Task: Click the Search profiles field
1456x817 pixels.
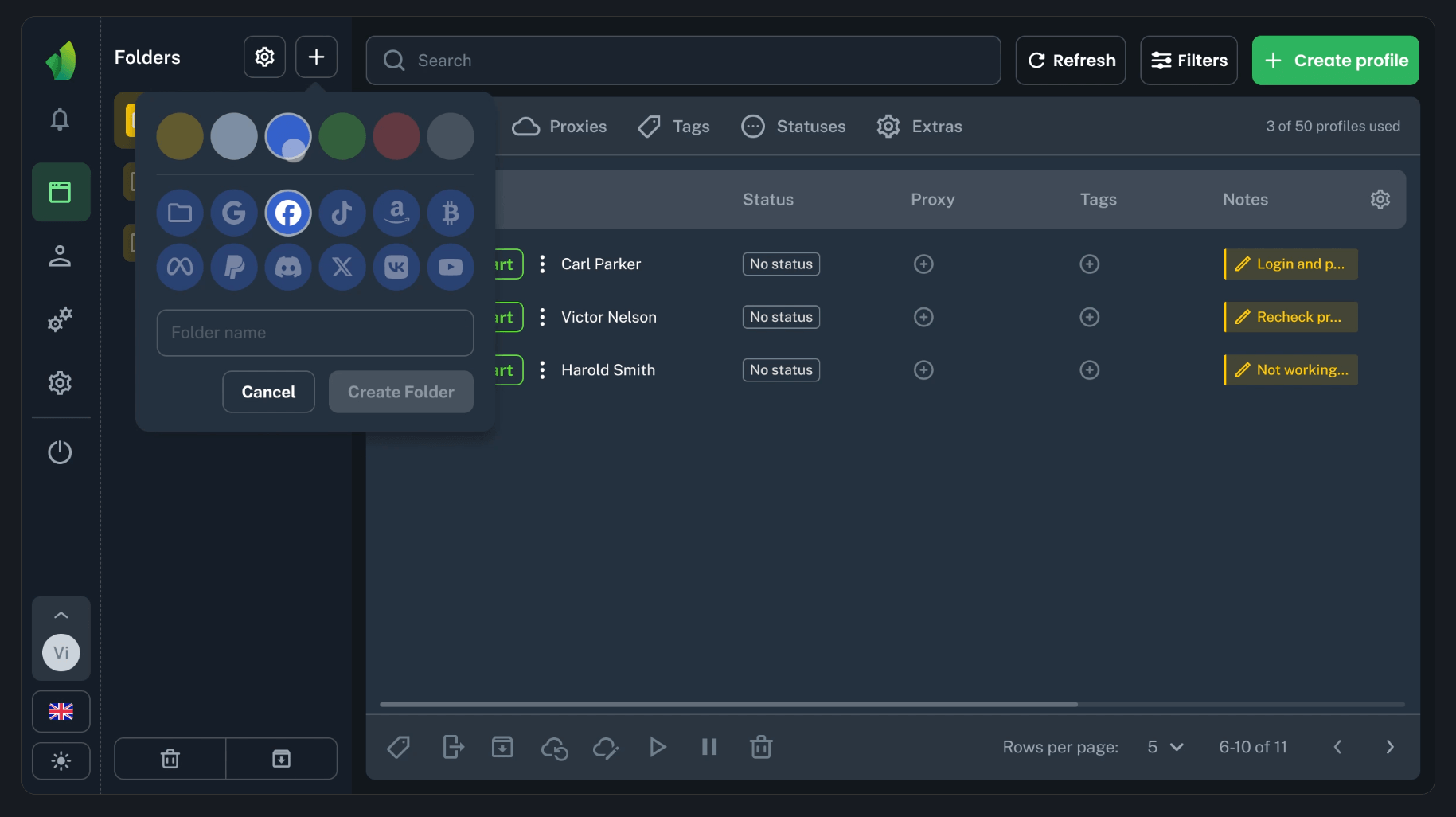Action: pos(683,61)
